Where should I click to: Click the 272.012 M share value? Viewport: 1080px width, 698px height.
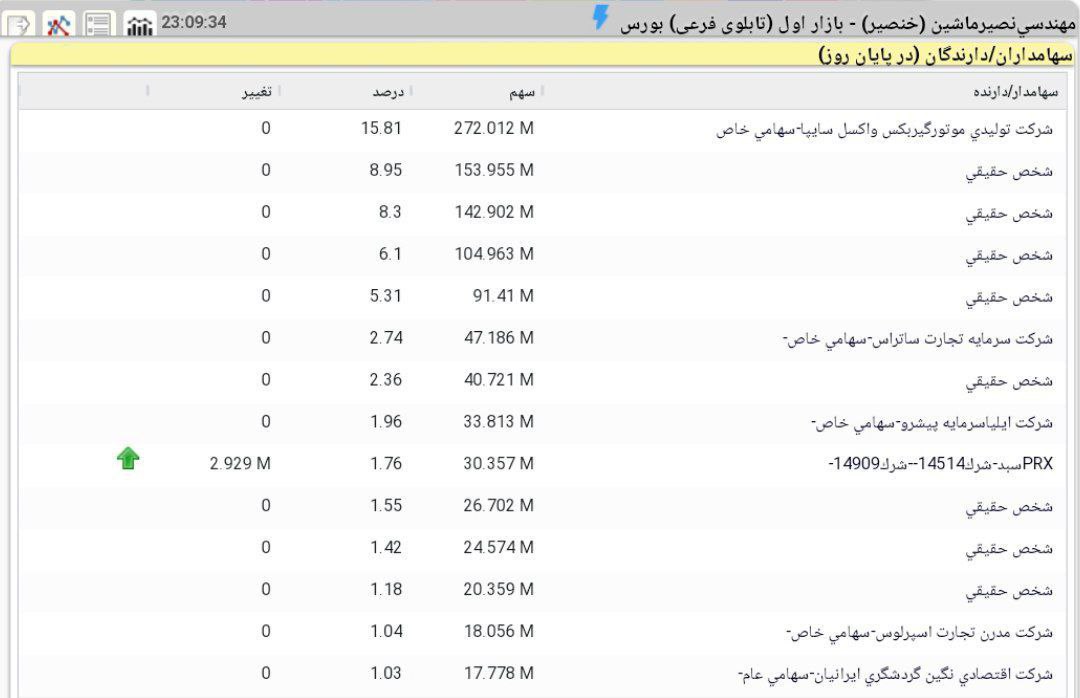tap(493, 128)
